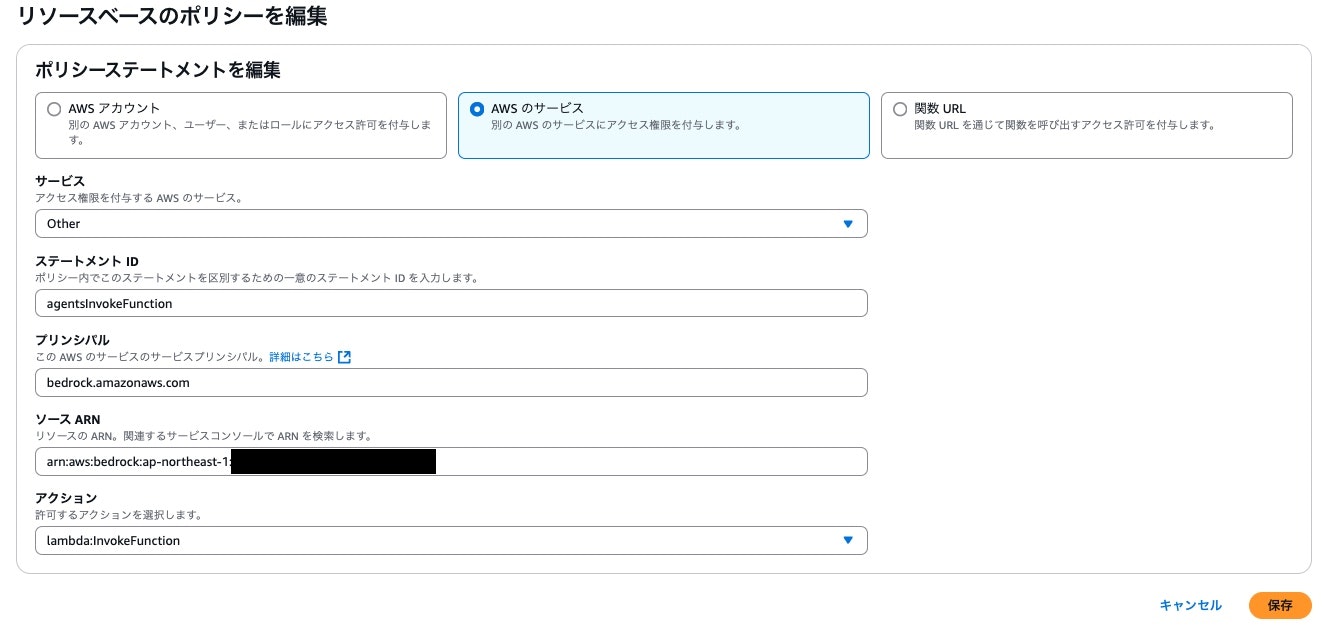Click the ステートメント ID input field
The image size is (1324, 628).
coord(451,303)
